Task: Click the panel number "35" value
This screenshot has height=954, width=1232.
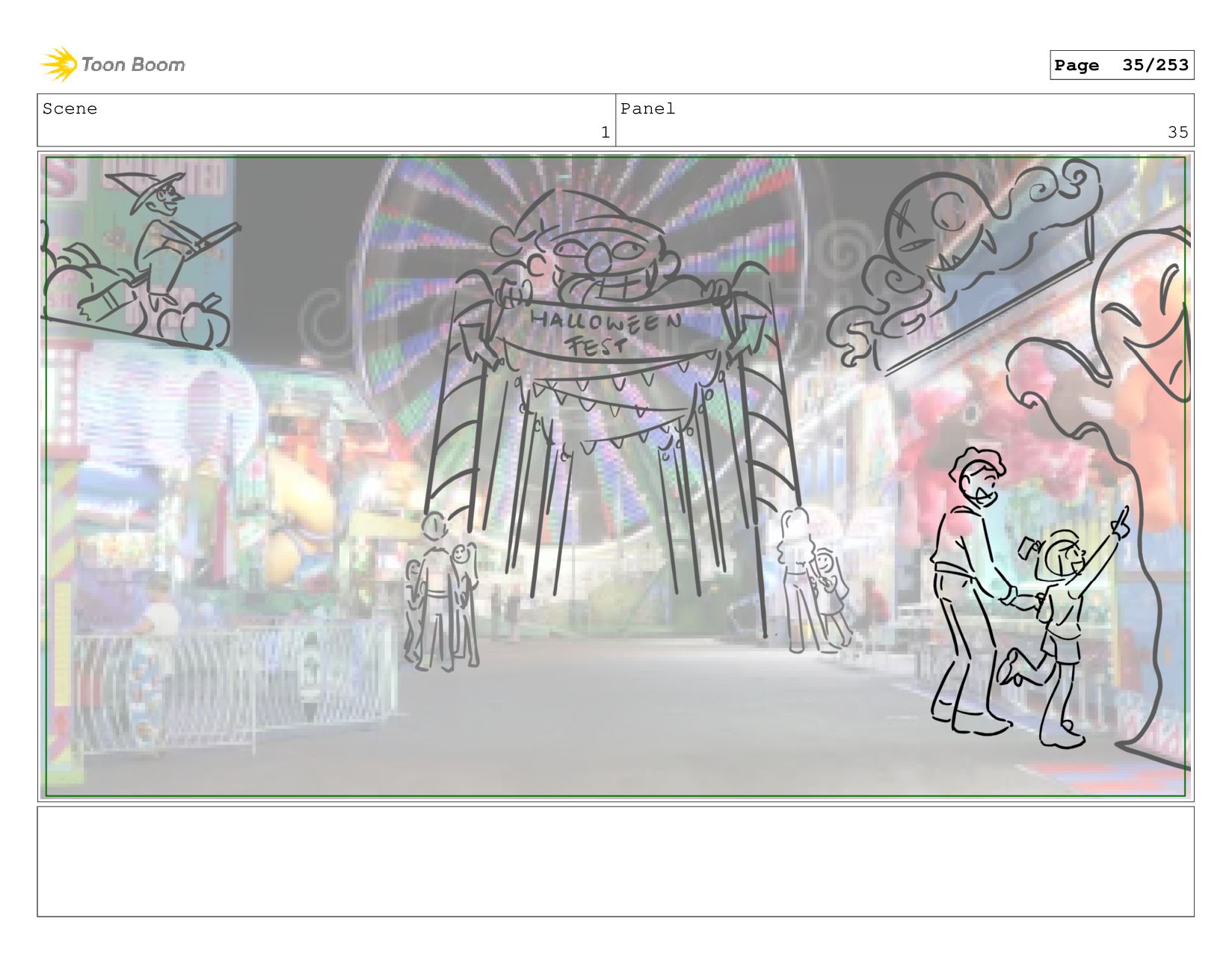Action: tap(1178, 132)
